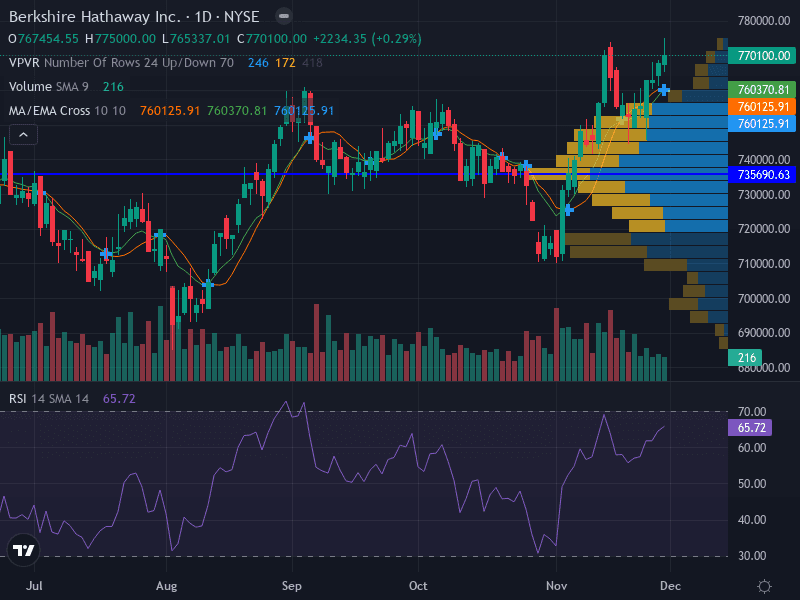Click the 700000.00 price axis label
Viewport: 800px width, 600px height.
tap(764, 298)
